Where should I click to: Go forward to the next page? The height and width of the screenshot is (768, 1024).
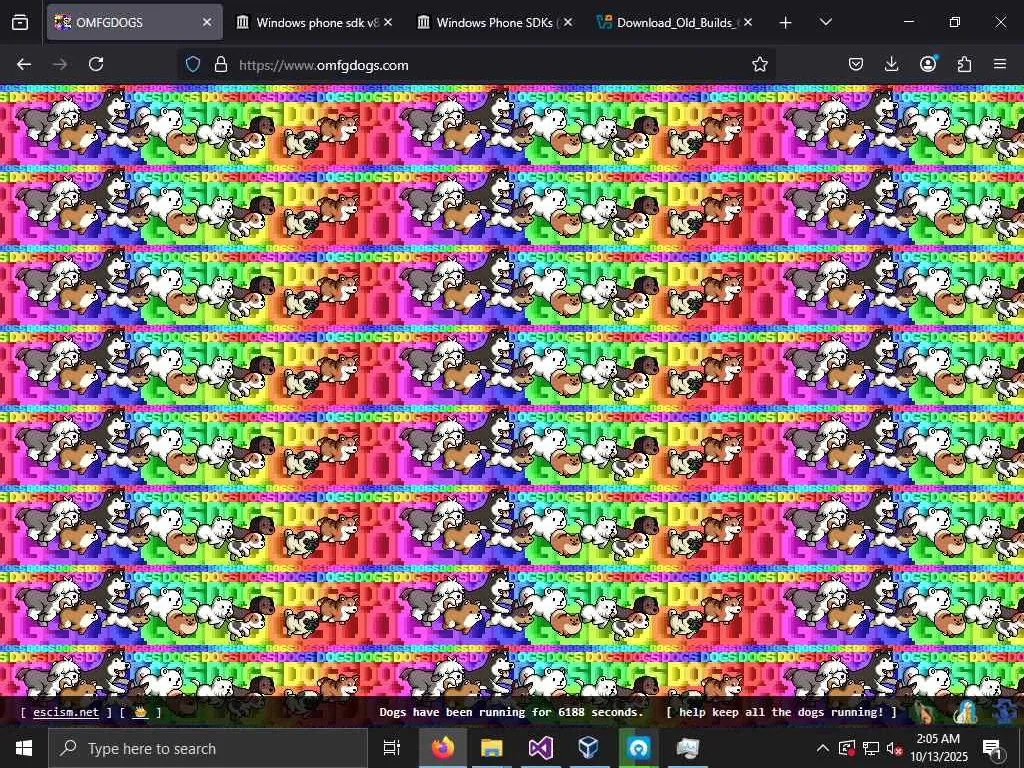(60, 64)
